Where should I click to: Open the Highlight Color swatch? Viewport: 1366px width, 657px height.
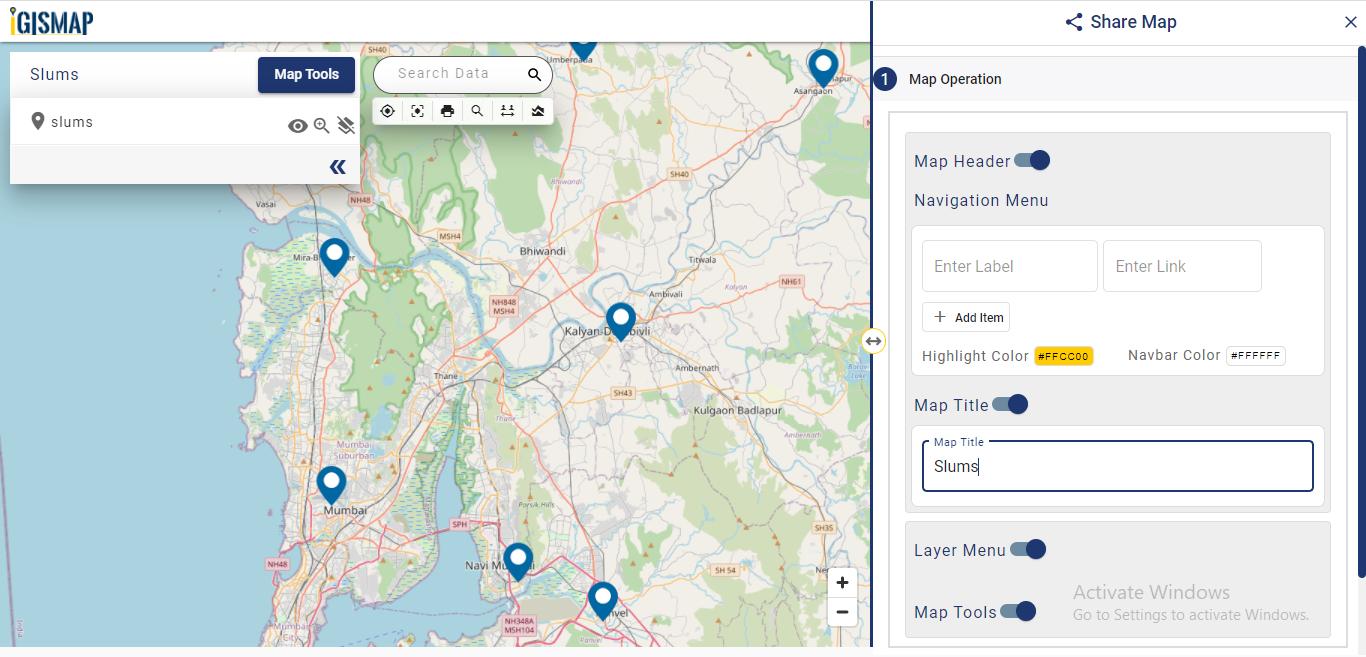1064,355
